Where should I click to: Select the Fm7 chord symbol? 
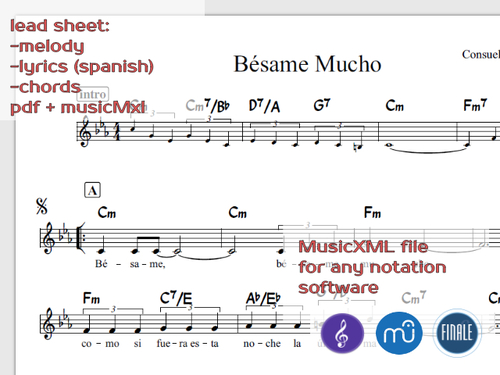coord(475,105)
